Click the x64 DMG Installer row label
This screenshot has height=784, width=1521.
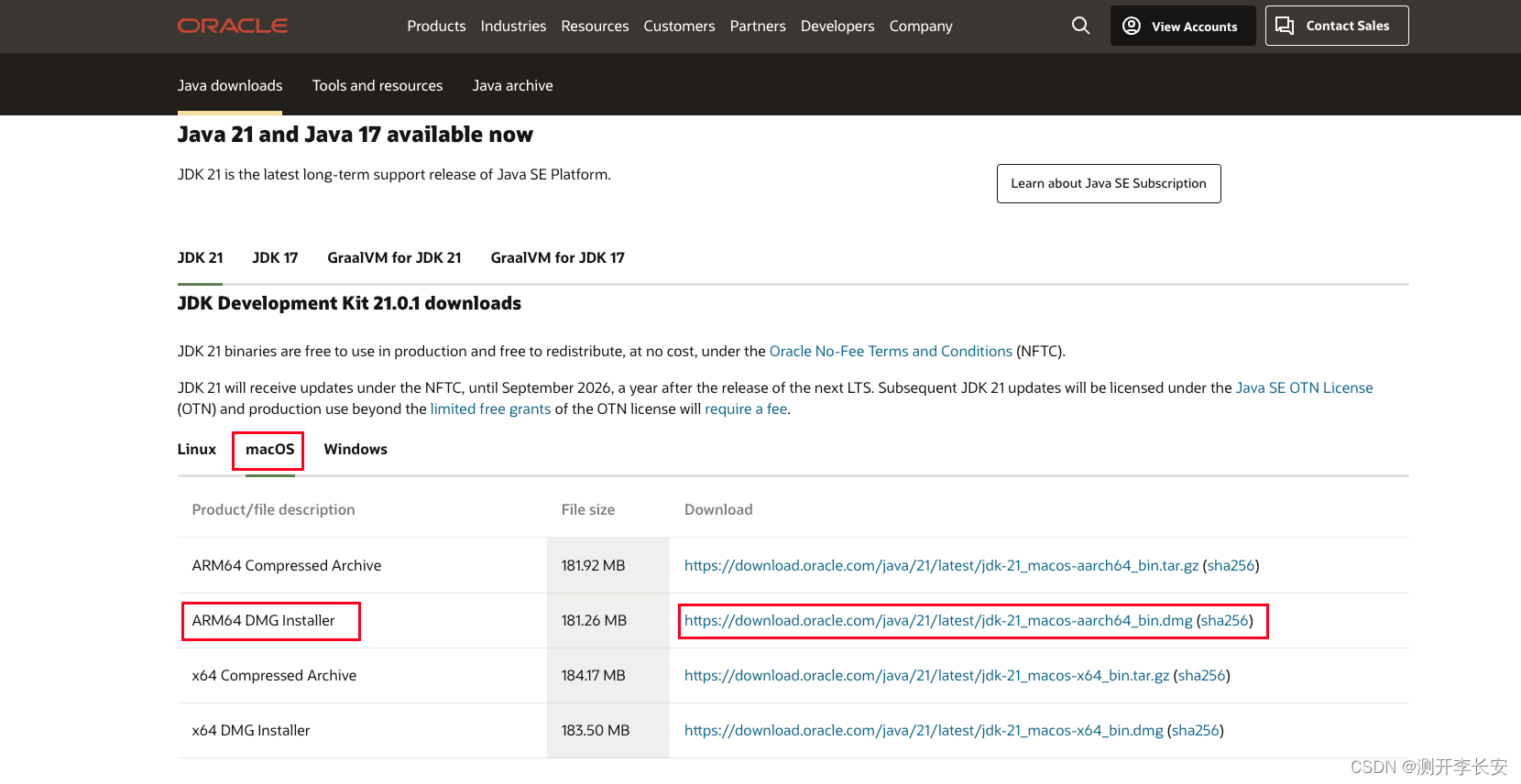tap(251, 730)
